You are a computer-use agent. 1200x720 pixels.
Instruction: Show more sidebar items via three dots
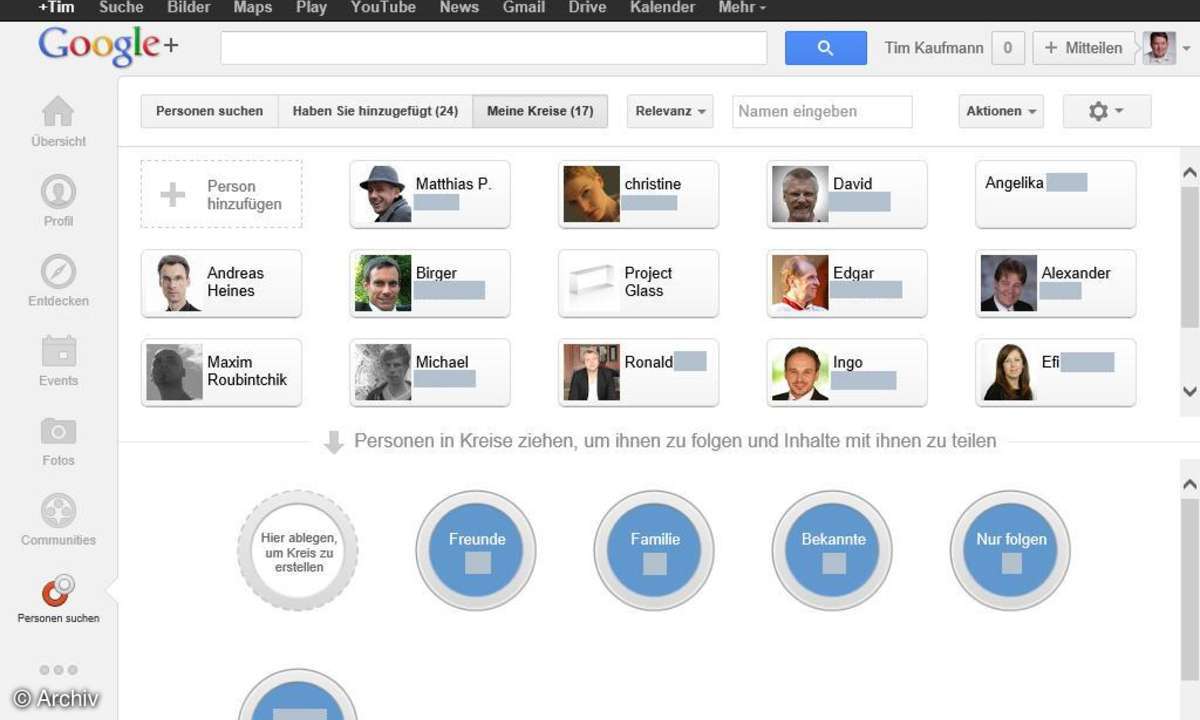(58, 670)
